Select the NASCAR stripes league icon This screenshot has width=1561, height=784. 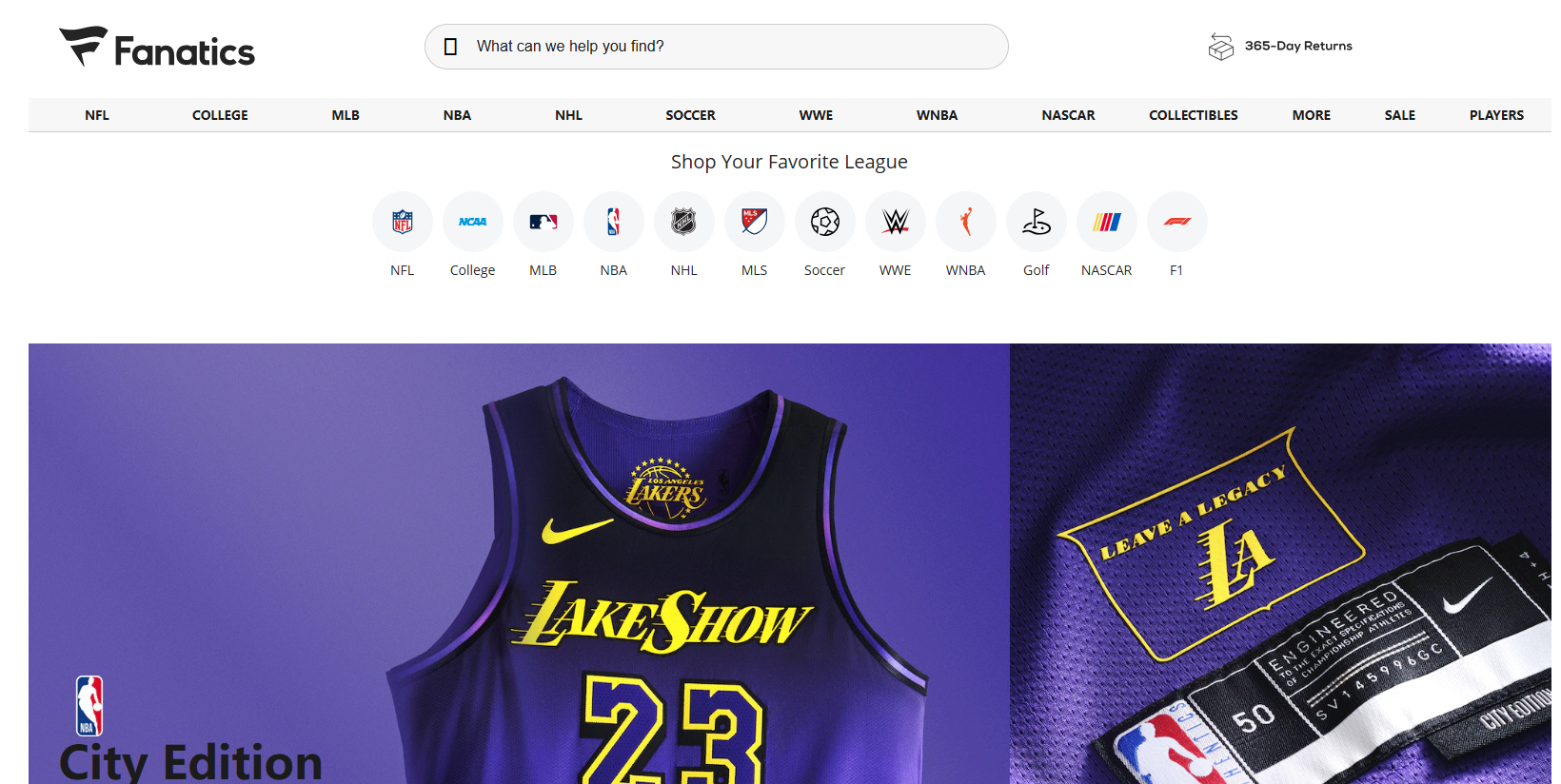click(1107, 222)
